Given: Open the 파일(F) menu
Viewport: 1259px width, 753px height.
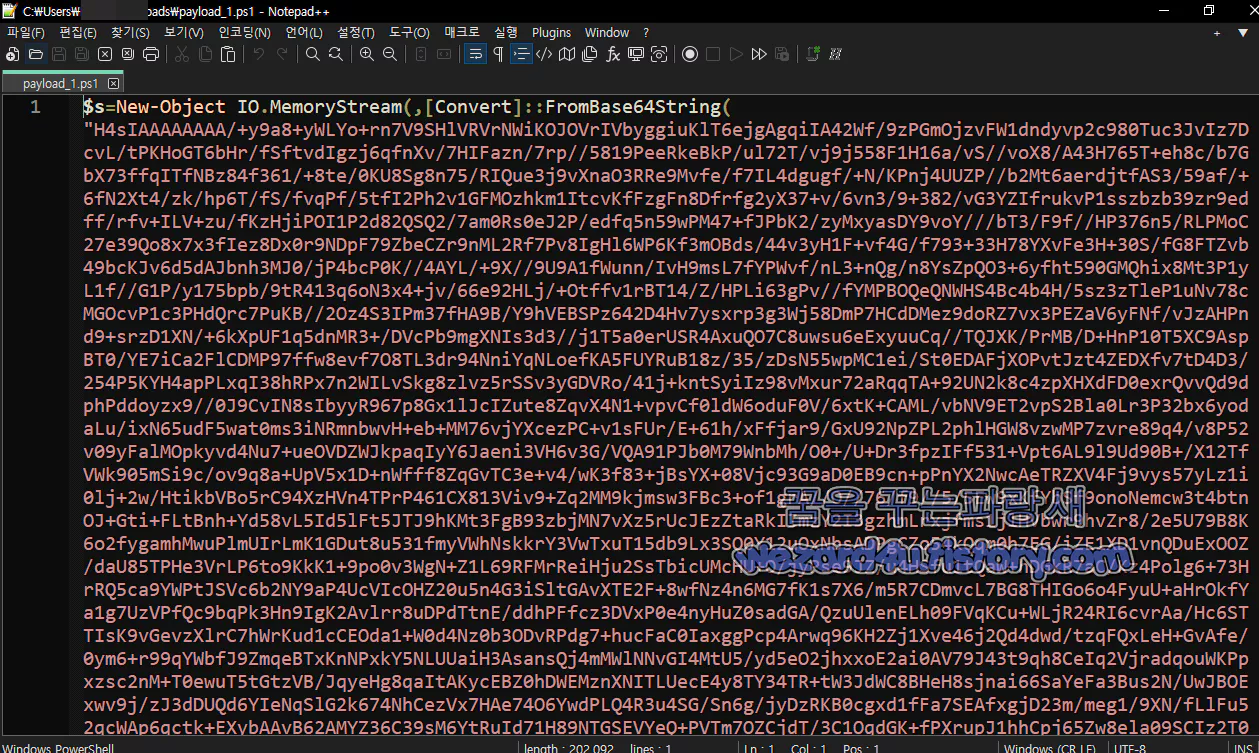Looking at the screenshot, I should click(x=25, y=32).
